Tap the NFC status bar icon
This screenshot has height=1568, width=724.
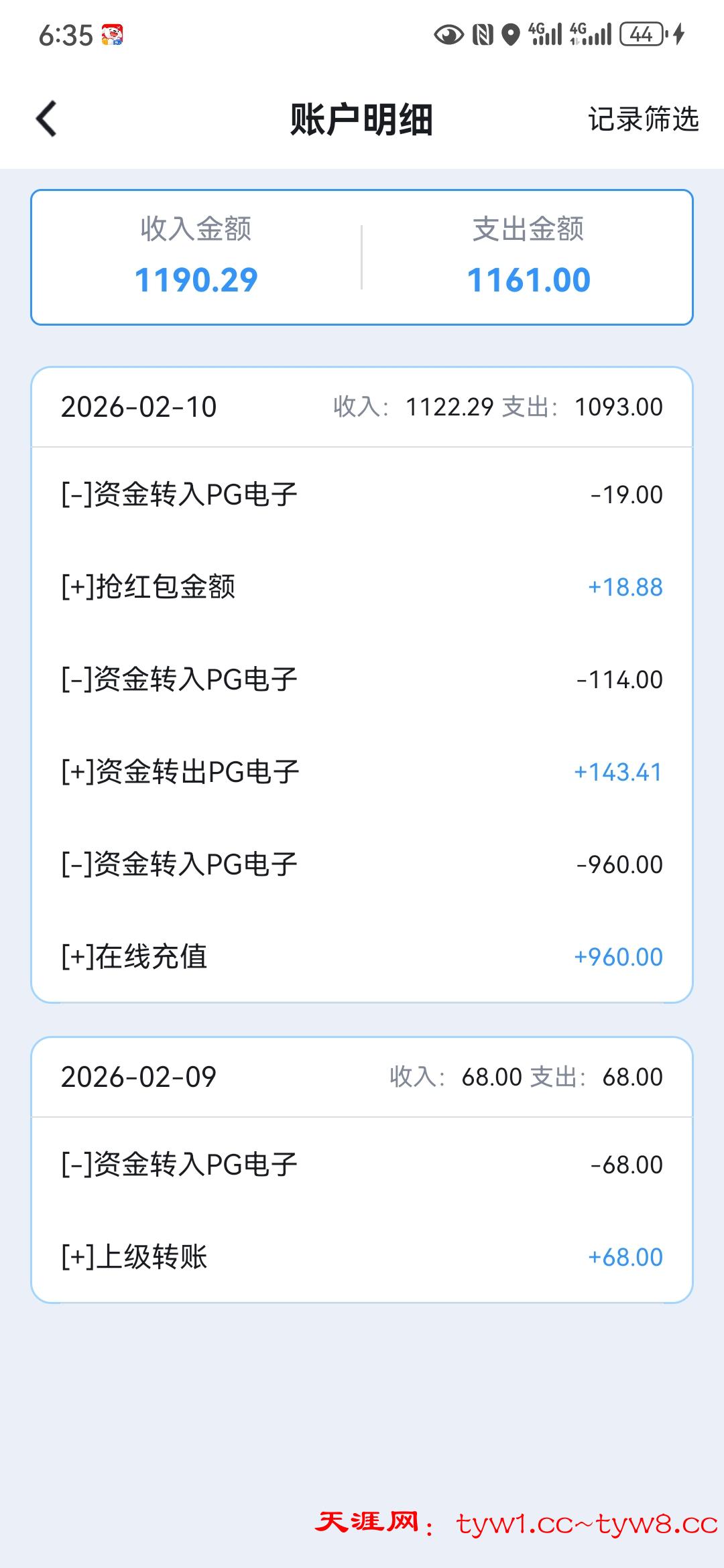[483, 34]
